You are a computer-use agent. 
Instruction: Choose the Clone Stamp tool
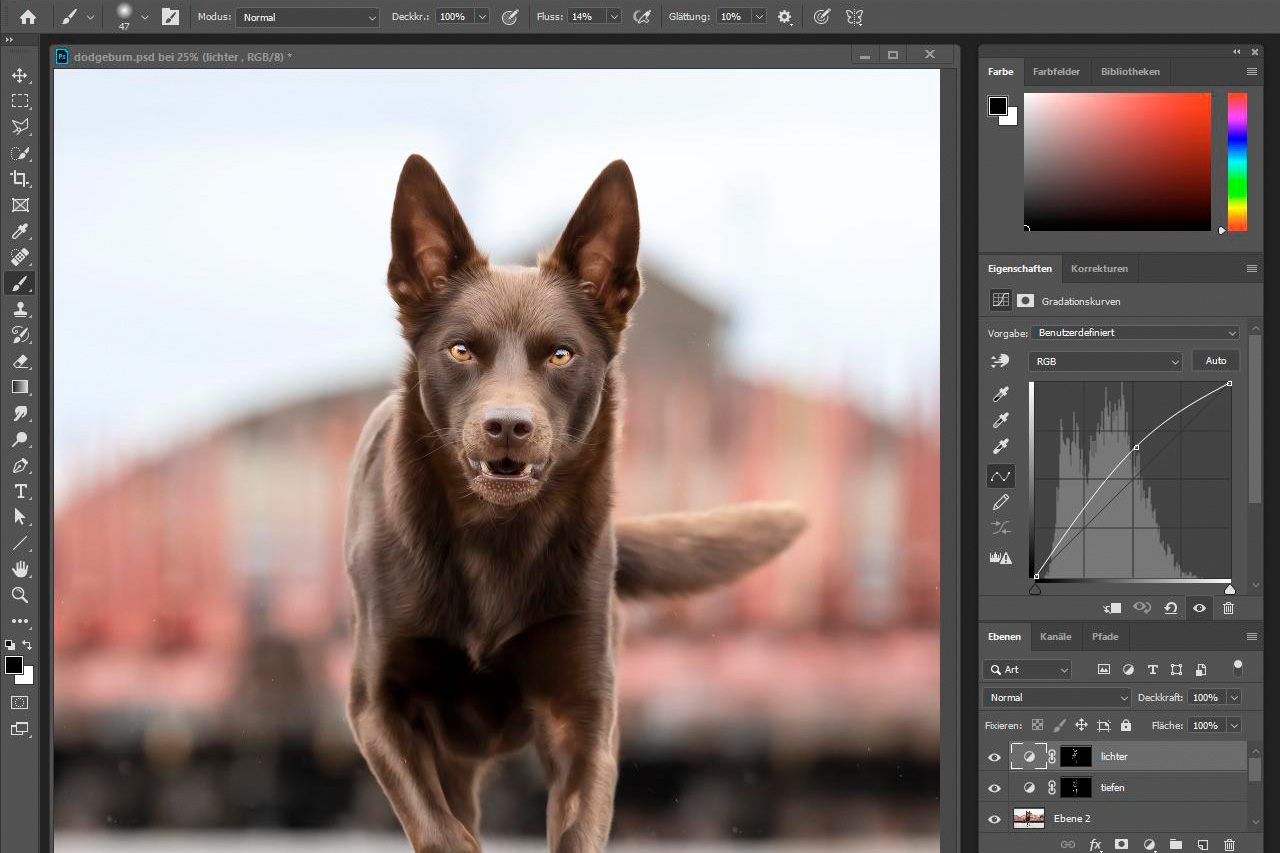[x=20, y=309]
